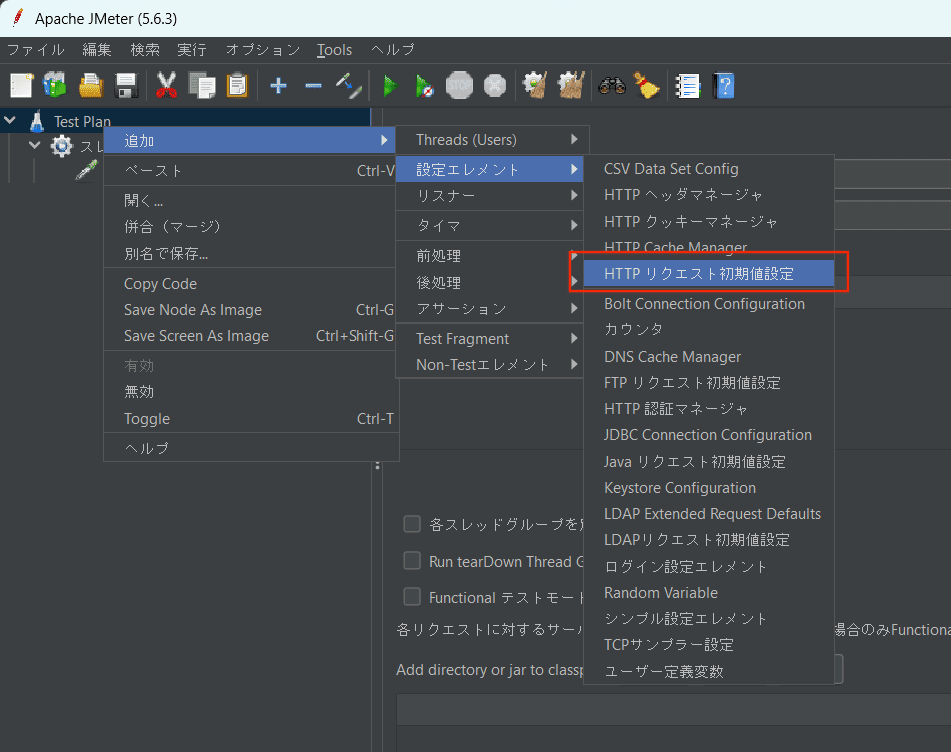This screenshot has width=951, height=752.
Task: Click the Paste clipboard icon
Action: (237, 85)
